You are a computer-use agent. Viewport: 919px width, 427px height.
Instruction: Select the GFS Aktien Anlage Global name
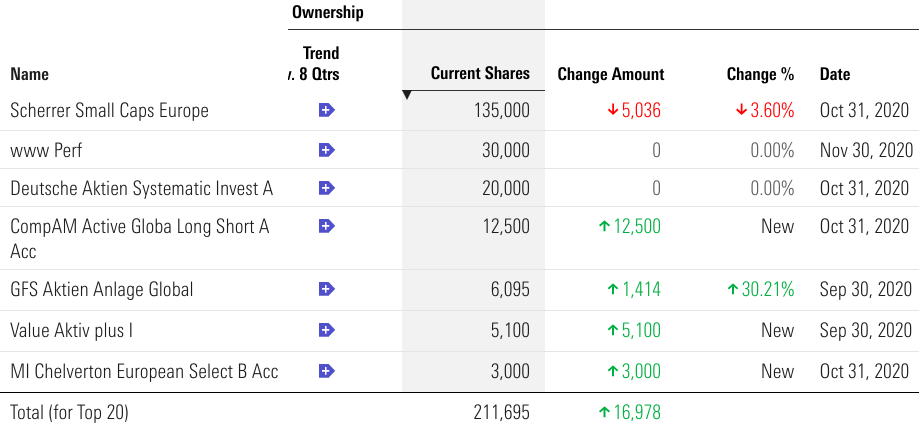(101, 289)
